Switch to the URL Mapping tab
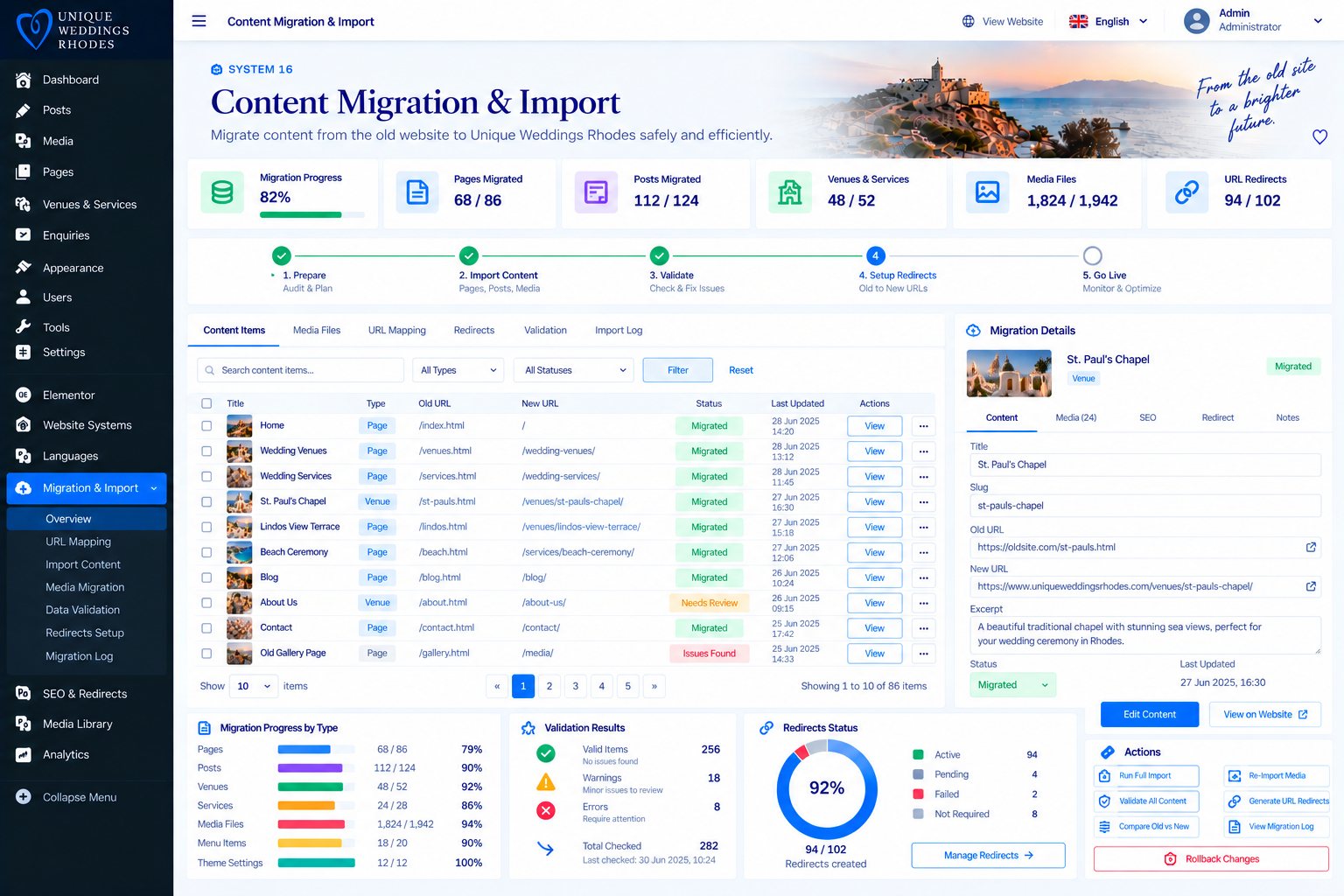Viewport: 1344px width, 896px height. tap(396, 331)
